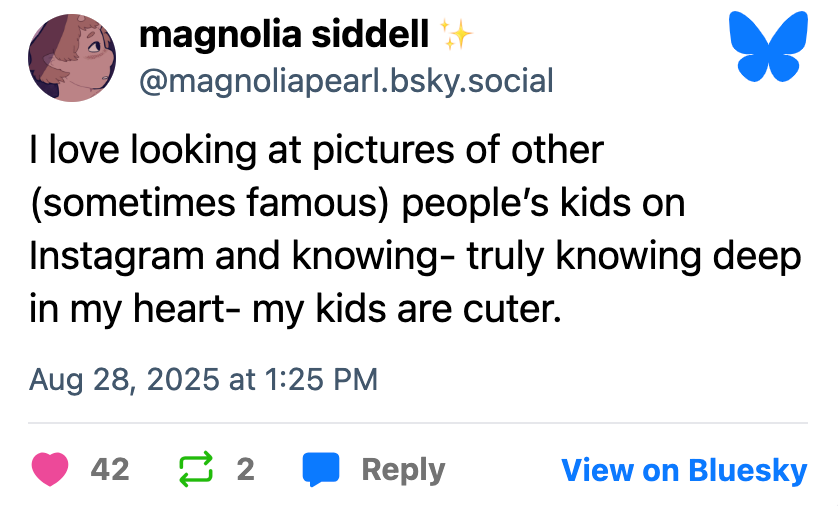838x506 pixels.
Task: Click the sparkles emoji beside the name
Action: (456, 37)
